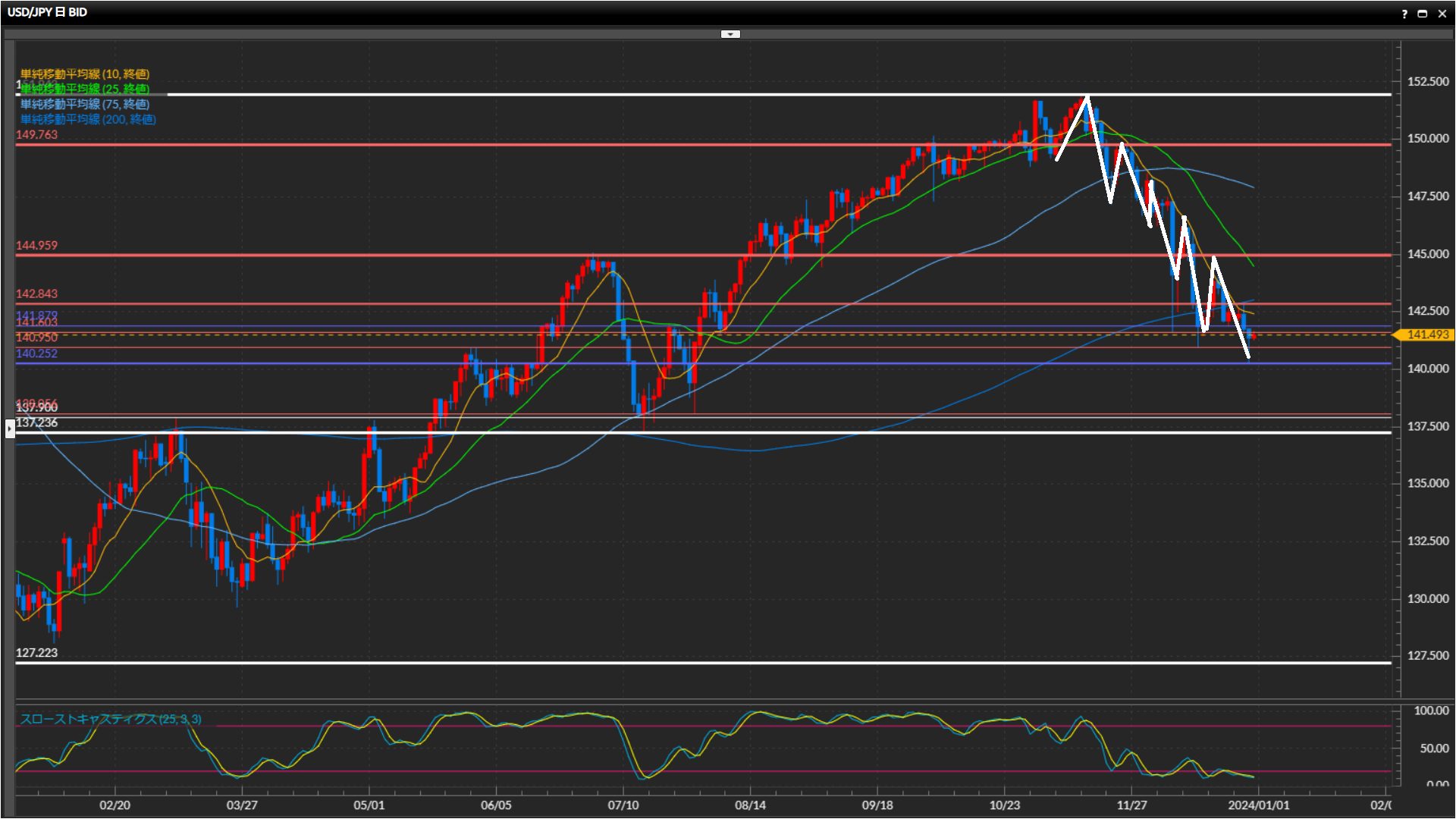Click the 152.500 level on price axis
The width and height of the screenshot is (1456, 819).
tap(1427, 82)
